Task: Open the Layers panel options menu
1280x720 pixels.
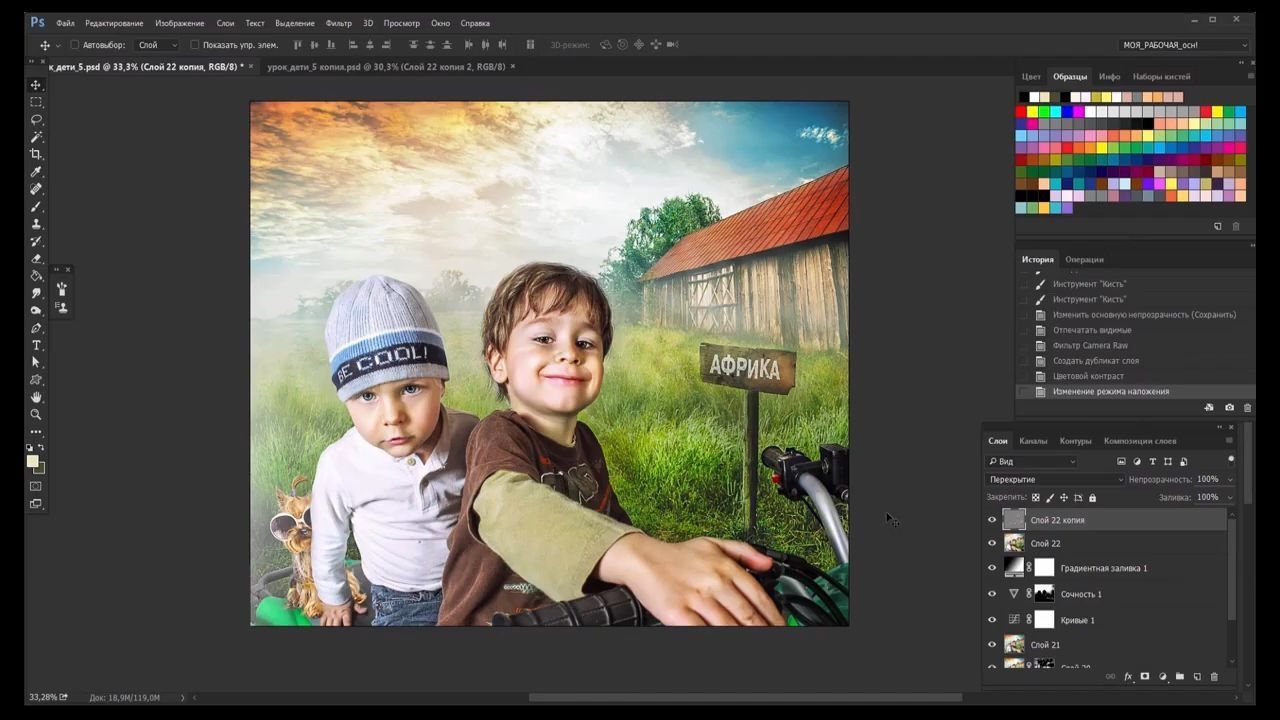Action: (1230, 440)
